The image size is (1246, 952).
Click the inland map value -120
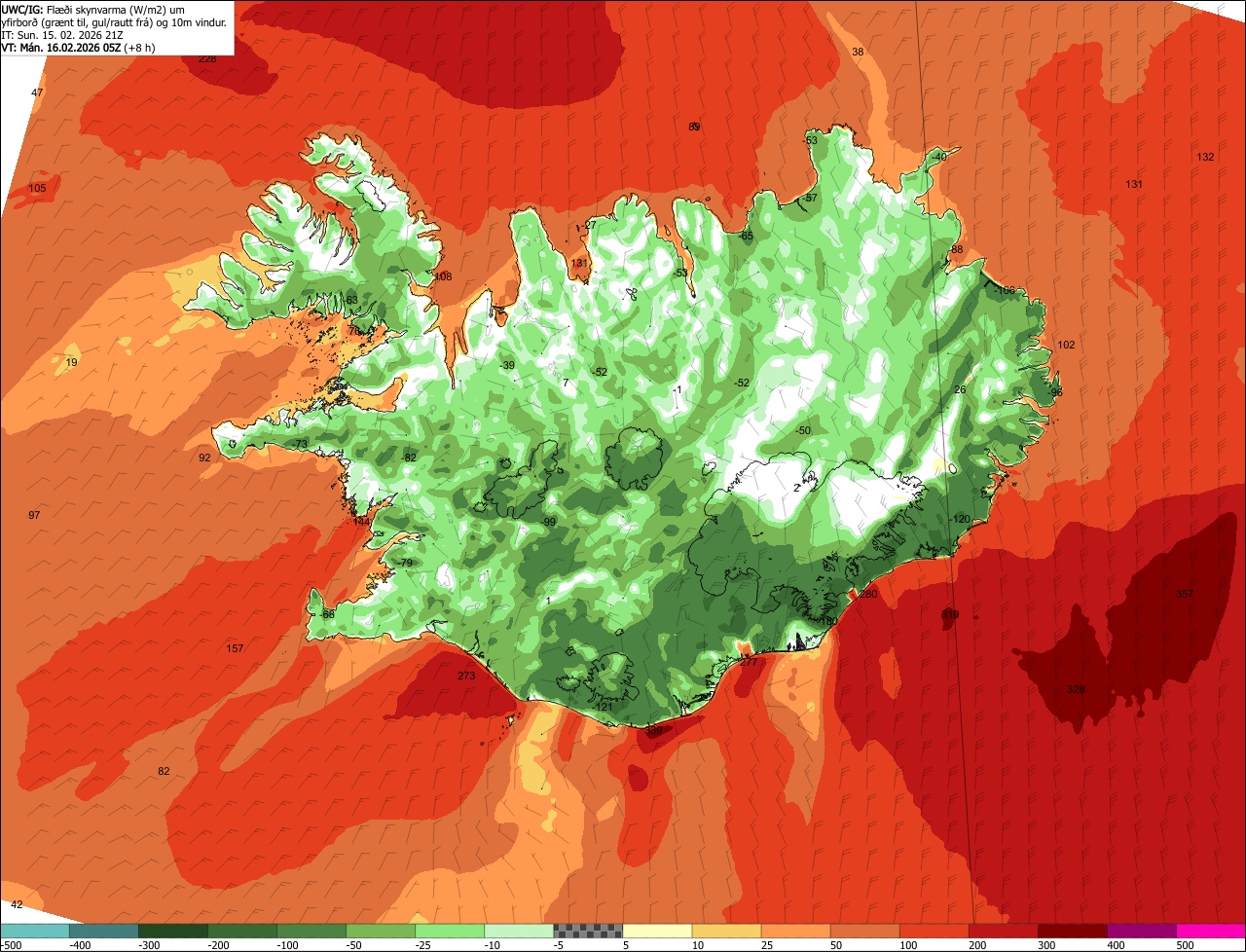coord(960,519)
